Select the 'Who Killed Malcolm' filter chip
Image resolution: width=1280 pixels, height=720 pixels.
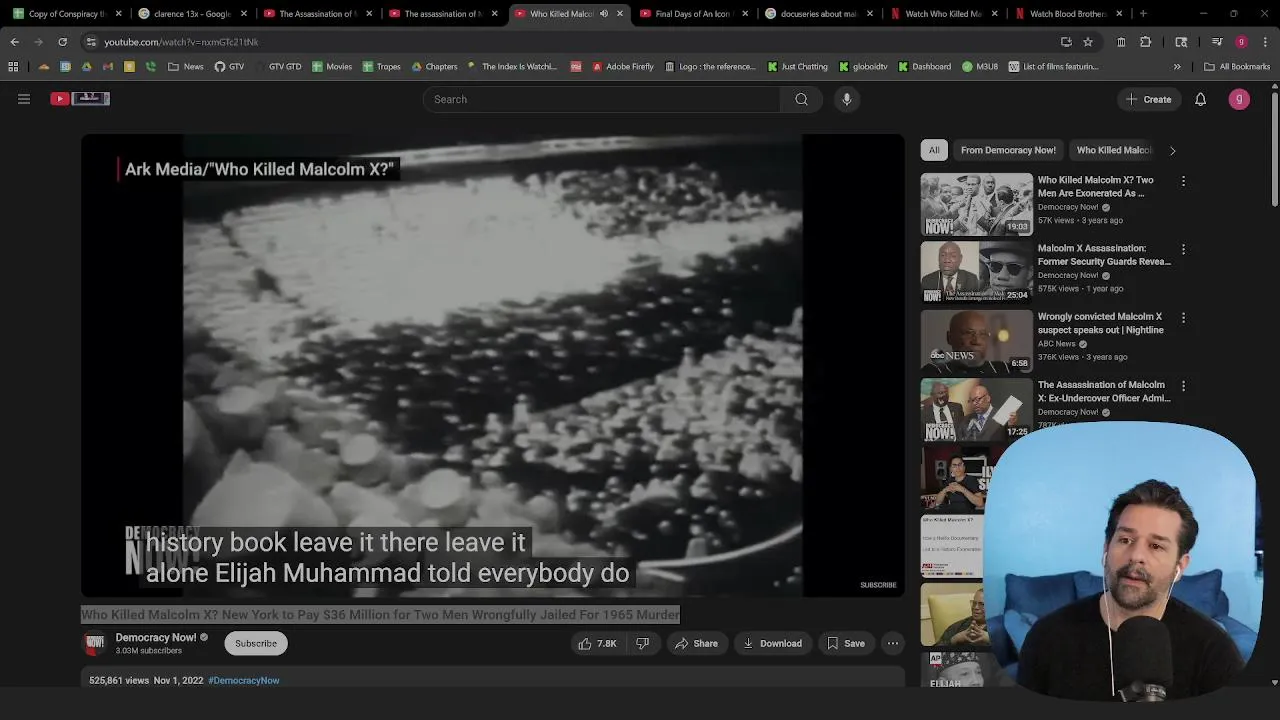(1113, 150)
